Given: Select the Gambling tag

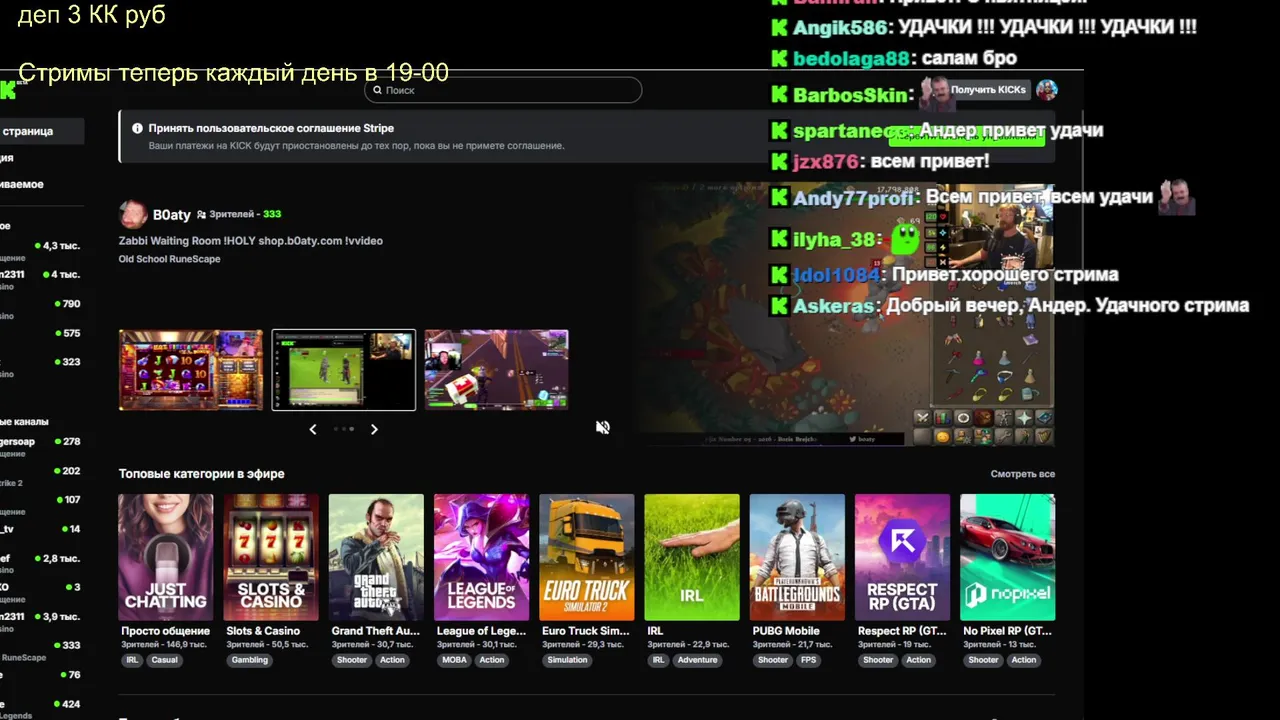Looking at the screenshot, I should click(x=250, y=660).
